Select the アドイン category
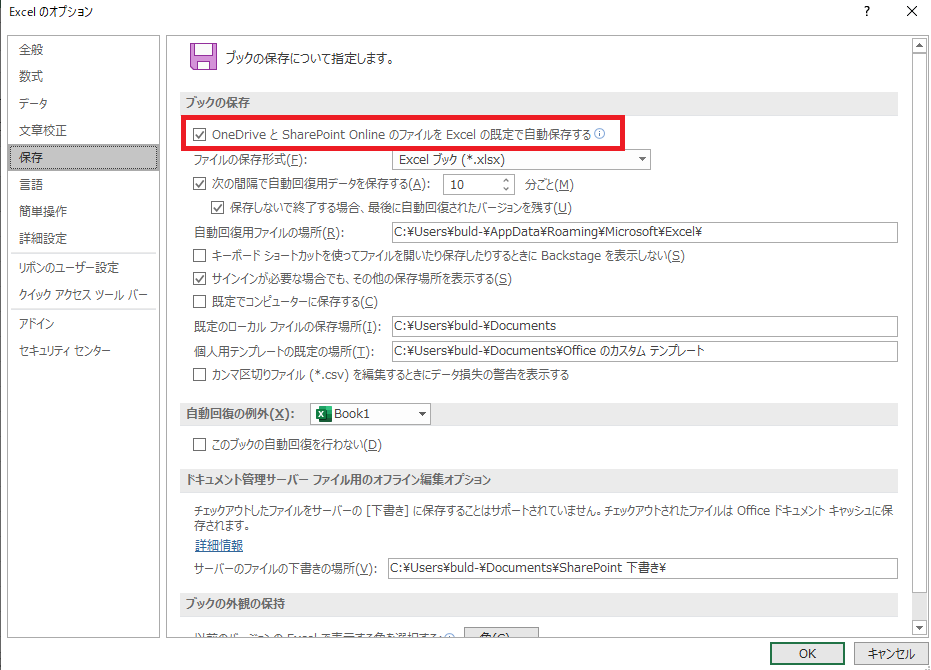The width and height of the screenshot is (931, 670). pyautogui.click(x=84, y=324)
